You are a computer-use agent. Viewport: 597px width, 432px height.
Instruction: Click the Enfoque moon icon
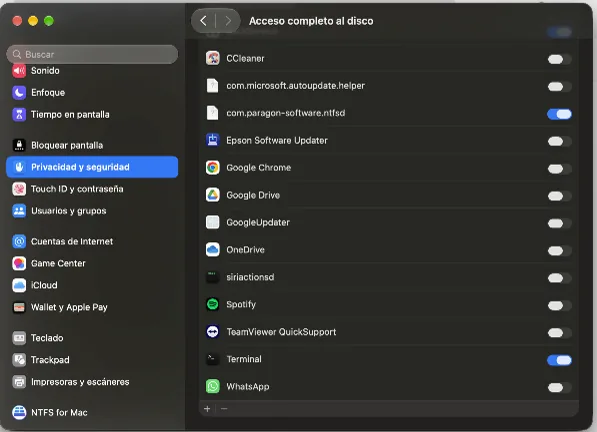click(19, 92)
